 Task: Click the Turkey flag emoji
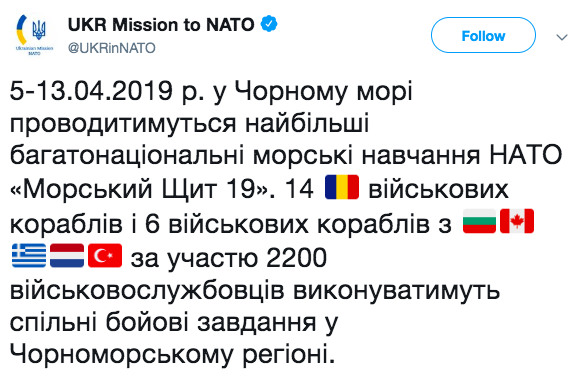coord(105,255)
